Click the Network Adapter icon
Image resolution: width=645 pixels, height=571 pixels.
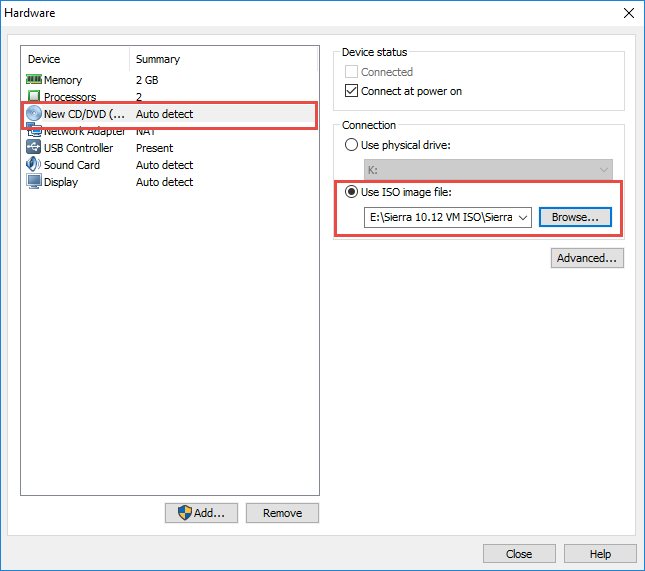coord(34,132)
